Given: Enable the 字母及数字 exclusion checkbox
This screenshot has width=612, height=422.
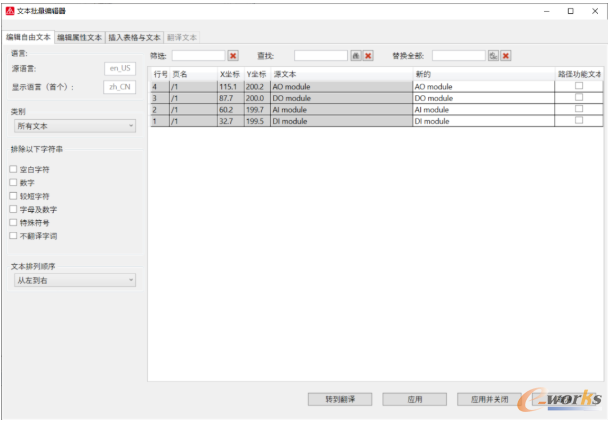Looking at the screenshot, I should pos(13,209).
